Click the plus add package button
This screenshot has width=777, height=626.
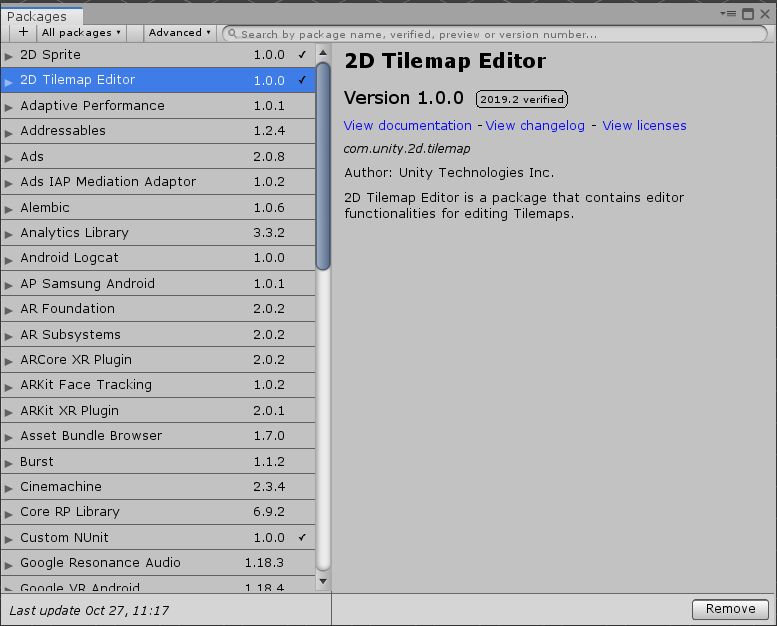(x=23, y=33)
